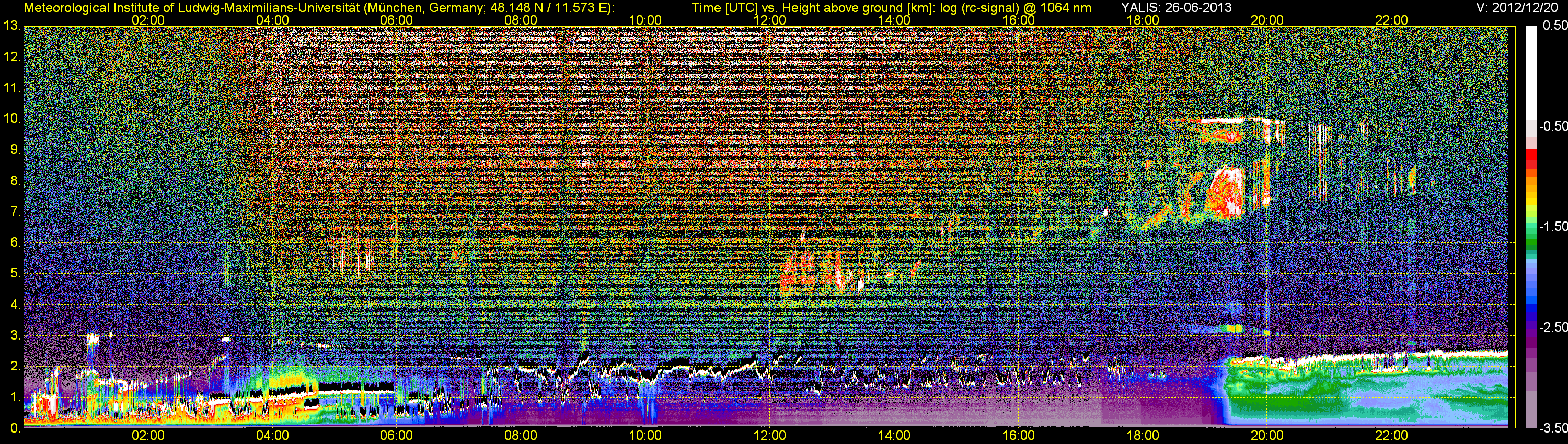Viewport: 1568px width, 444px height.
Task: Click the height axis label 6
Action: tap(15, 243)
